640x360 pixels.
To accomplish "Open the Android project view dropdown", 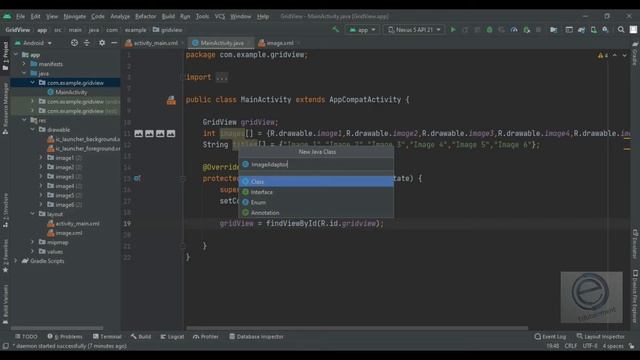I will pyautogui.click(x=34, y=43).
